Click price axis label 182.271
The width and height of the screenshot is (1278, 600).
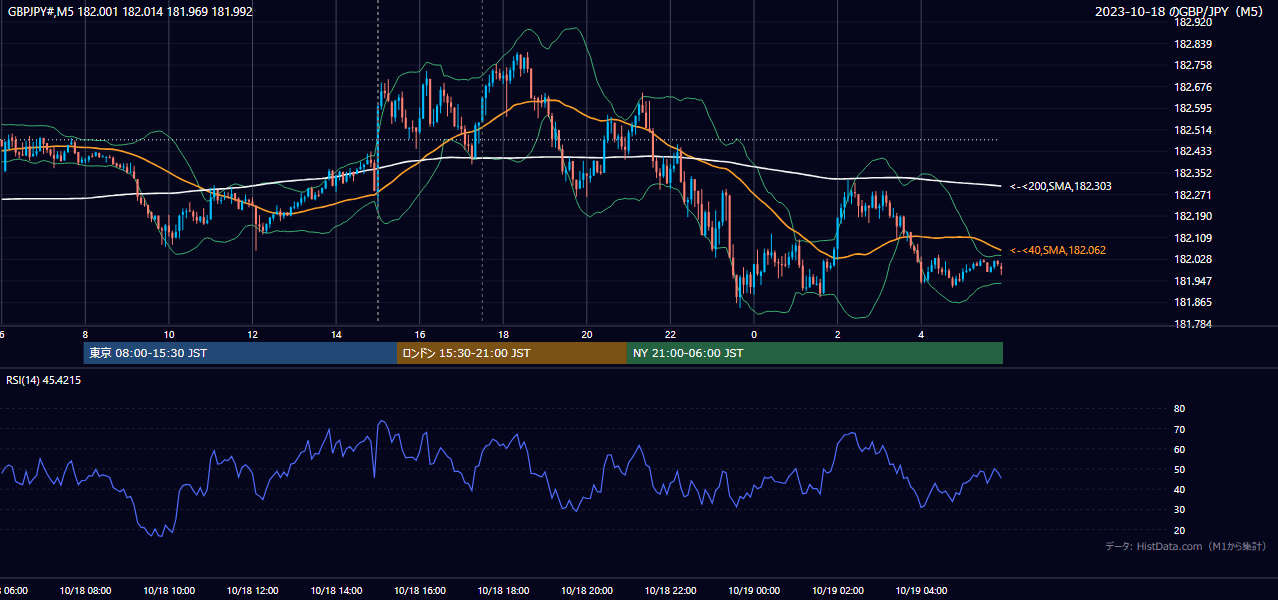1192,195
